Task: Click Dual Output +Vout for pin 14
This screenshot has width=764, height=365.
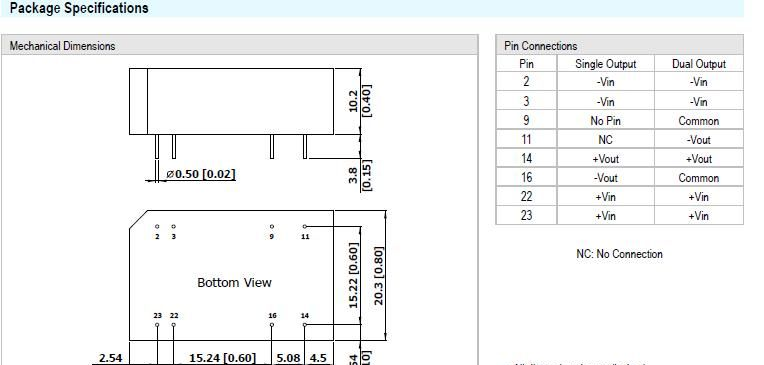Action: click(x=699, y=158)
